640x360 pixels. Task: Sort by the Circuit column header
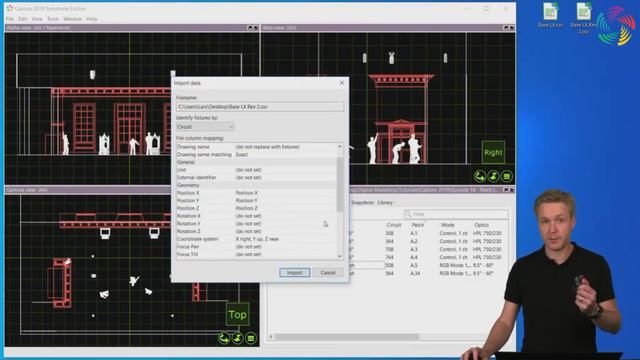[393, 225]
